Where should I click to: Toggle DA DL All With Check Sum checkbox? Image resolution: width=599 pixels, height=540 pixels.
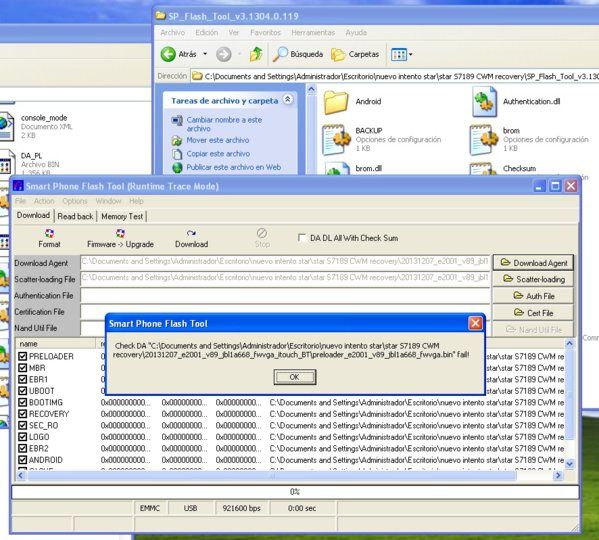point(302,238)
